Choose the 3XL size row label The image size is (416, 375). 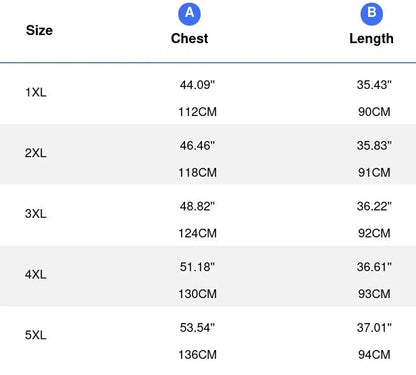tap(36, 214)
